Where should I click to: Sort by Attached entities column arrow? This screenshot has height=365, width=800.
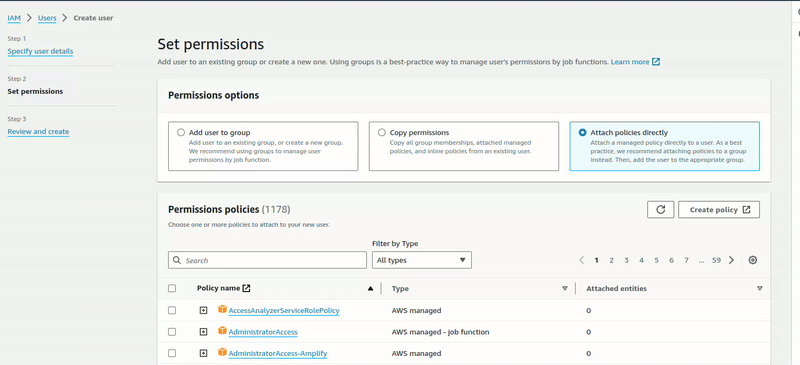(760, 288)
